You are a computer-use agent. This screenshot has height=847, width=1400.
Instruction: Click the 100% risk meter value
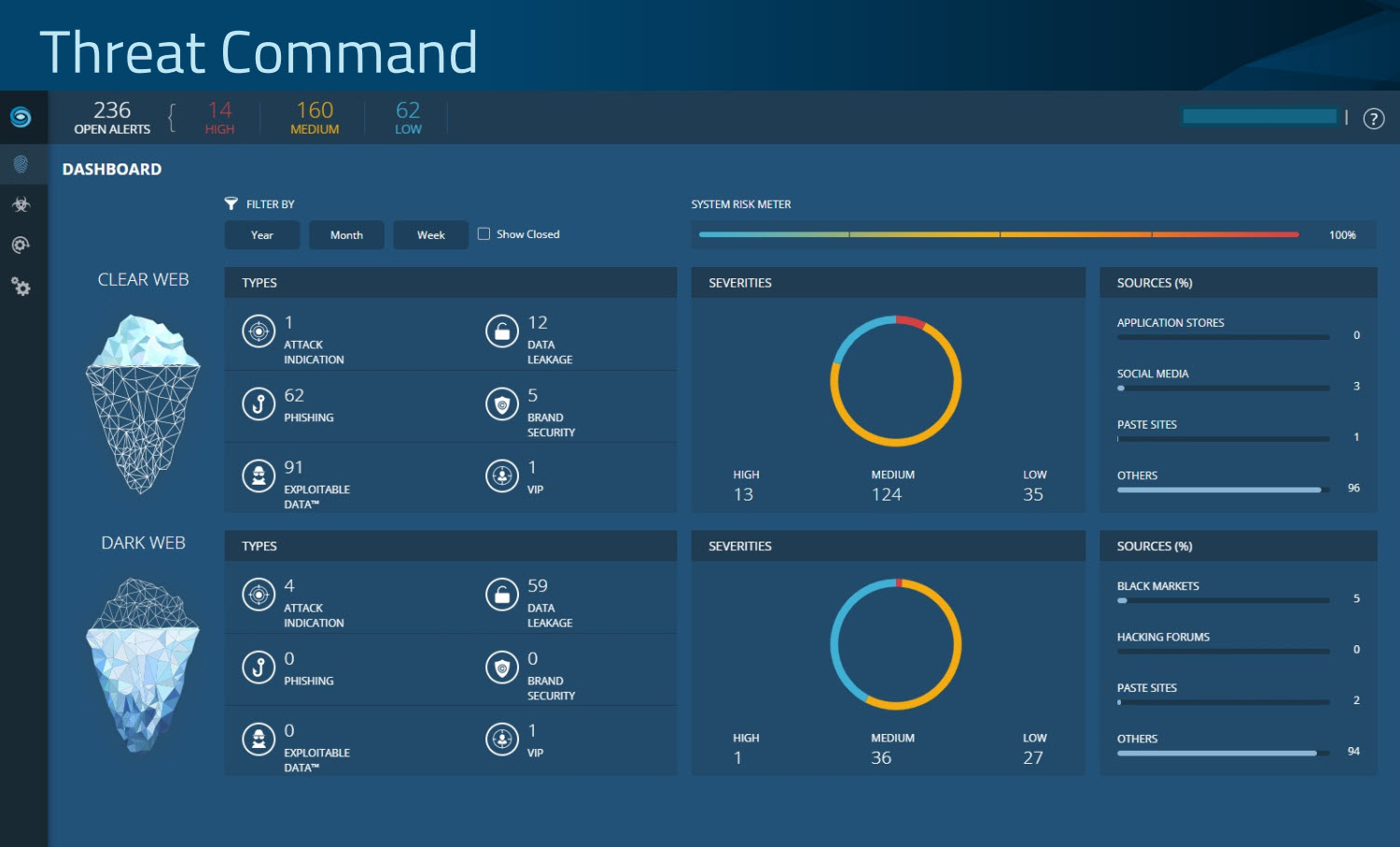point(1342,235)
